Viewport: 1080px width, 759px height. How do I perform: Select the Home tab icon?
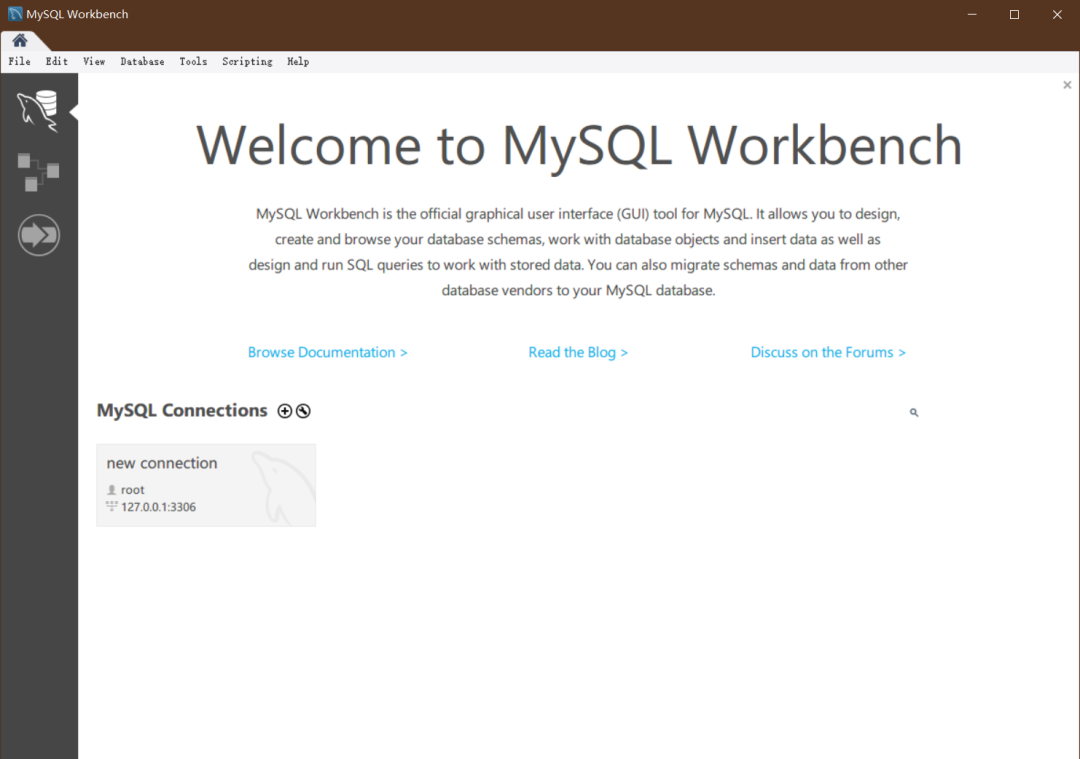pos(20,40)
